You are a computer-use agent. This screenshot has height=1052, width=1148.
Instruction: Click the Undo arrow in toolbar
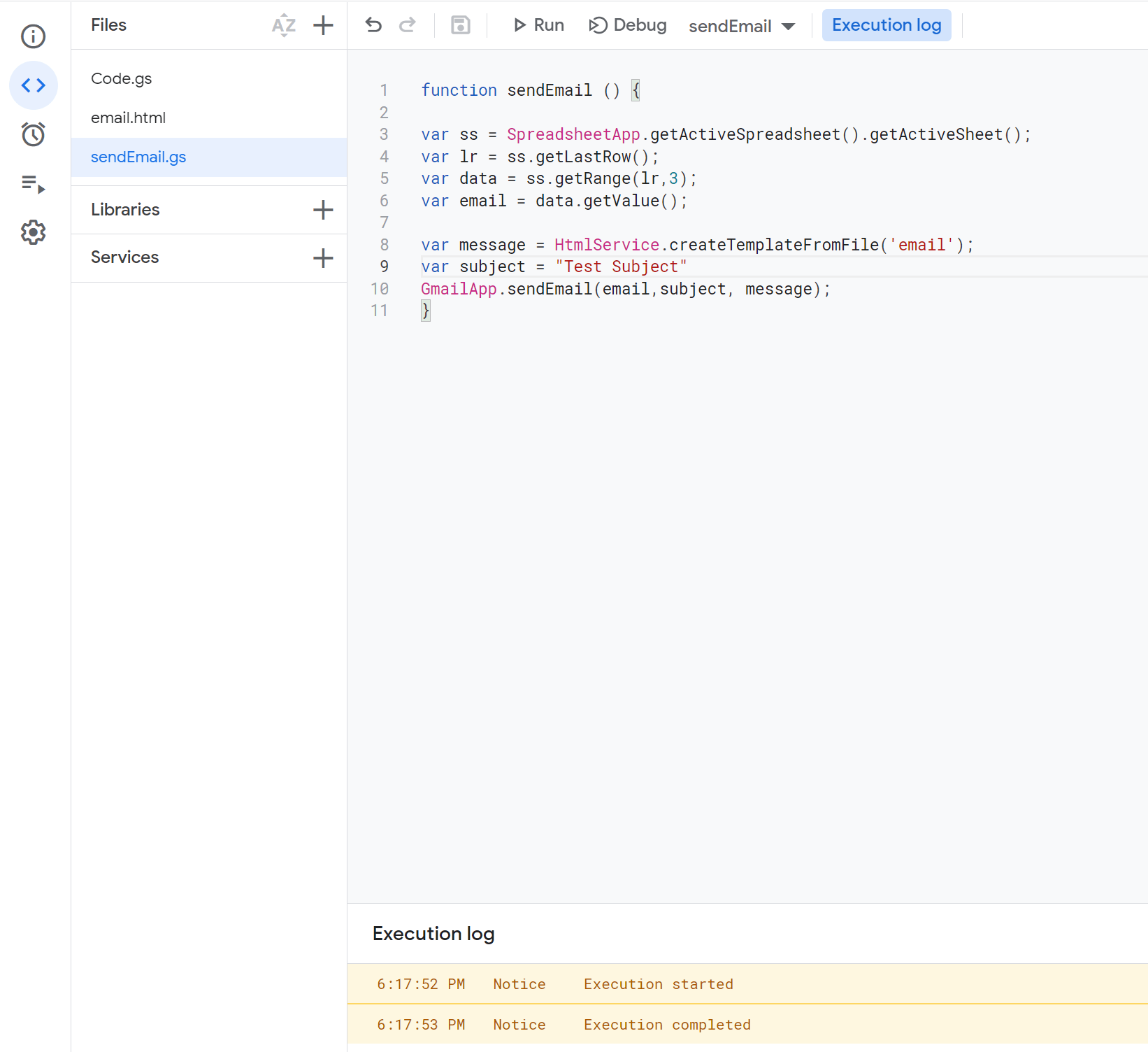373,26
